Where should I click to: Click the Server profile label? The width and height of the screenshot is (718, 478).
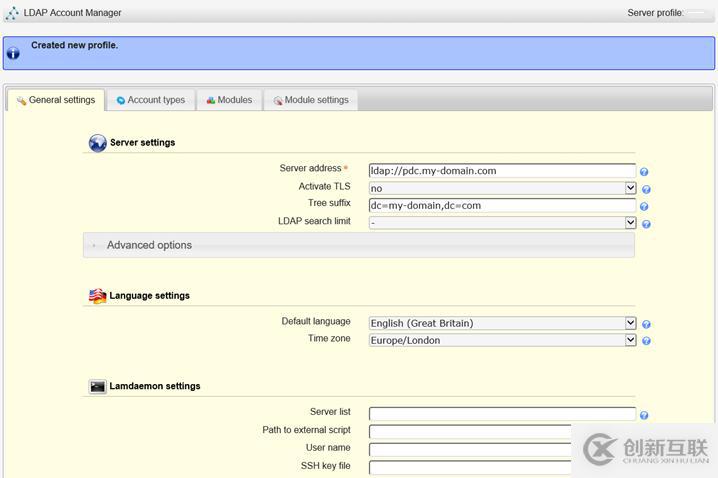(656, 13)
